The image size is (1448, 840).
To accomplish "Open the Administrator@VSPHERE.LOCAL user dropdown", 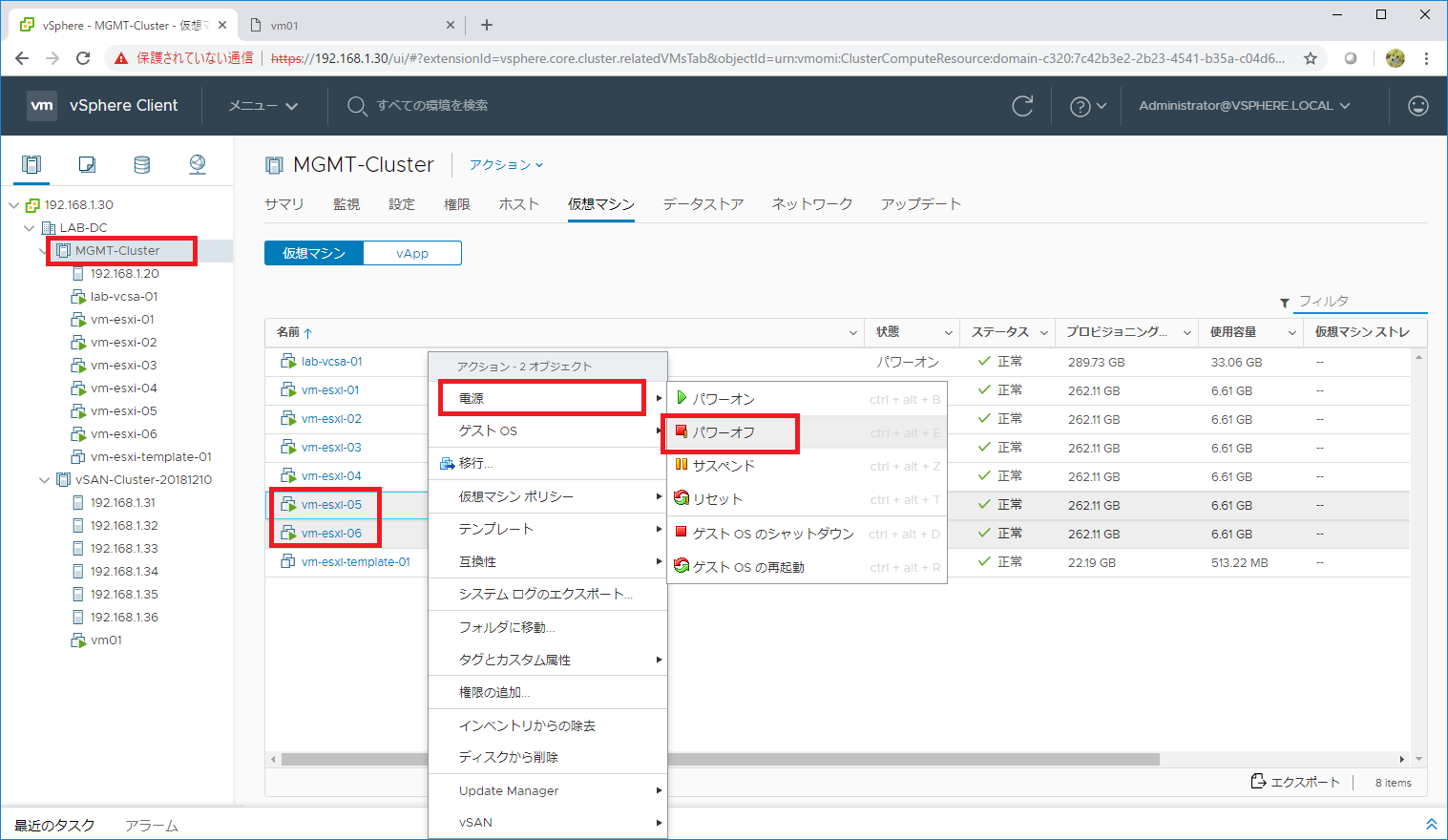I will pos(1245,106).
